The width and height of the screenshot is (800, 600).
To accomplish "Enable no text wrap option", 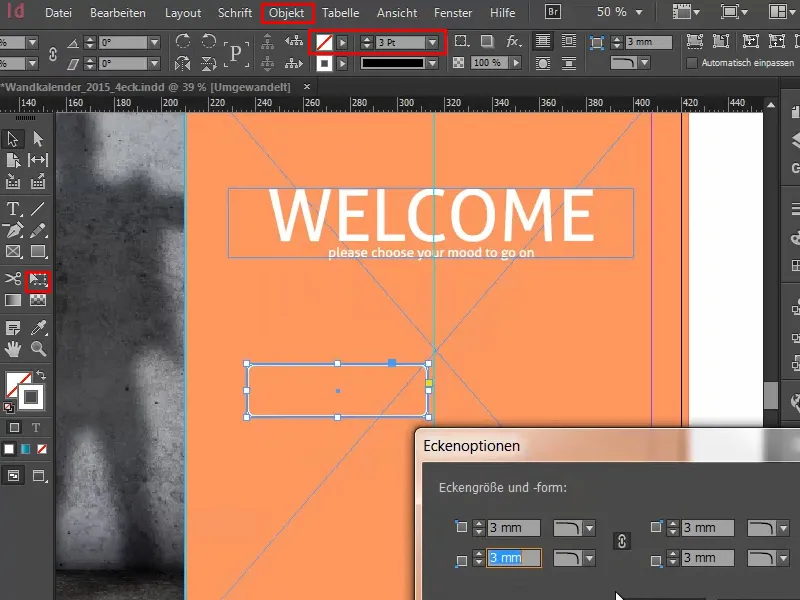I will 543,41.
